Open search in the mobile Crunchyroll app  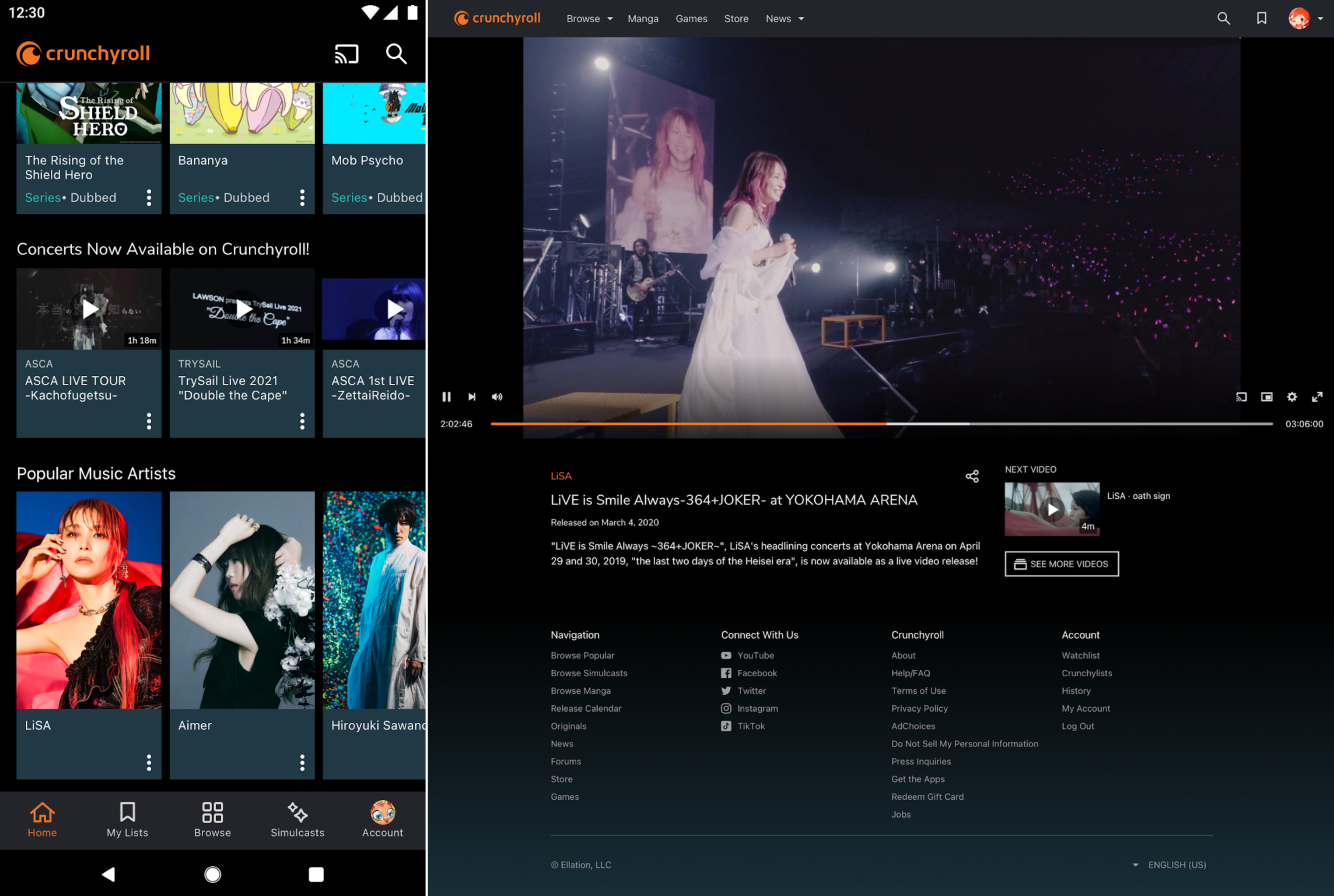coord(396,54)
